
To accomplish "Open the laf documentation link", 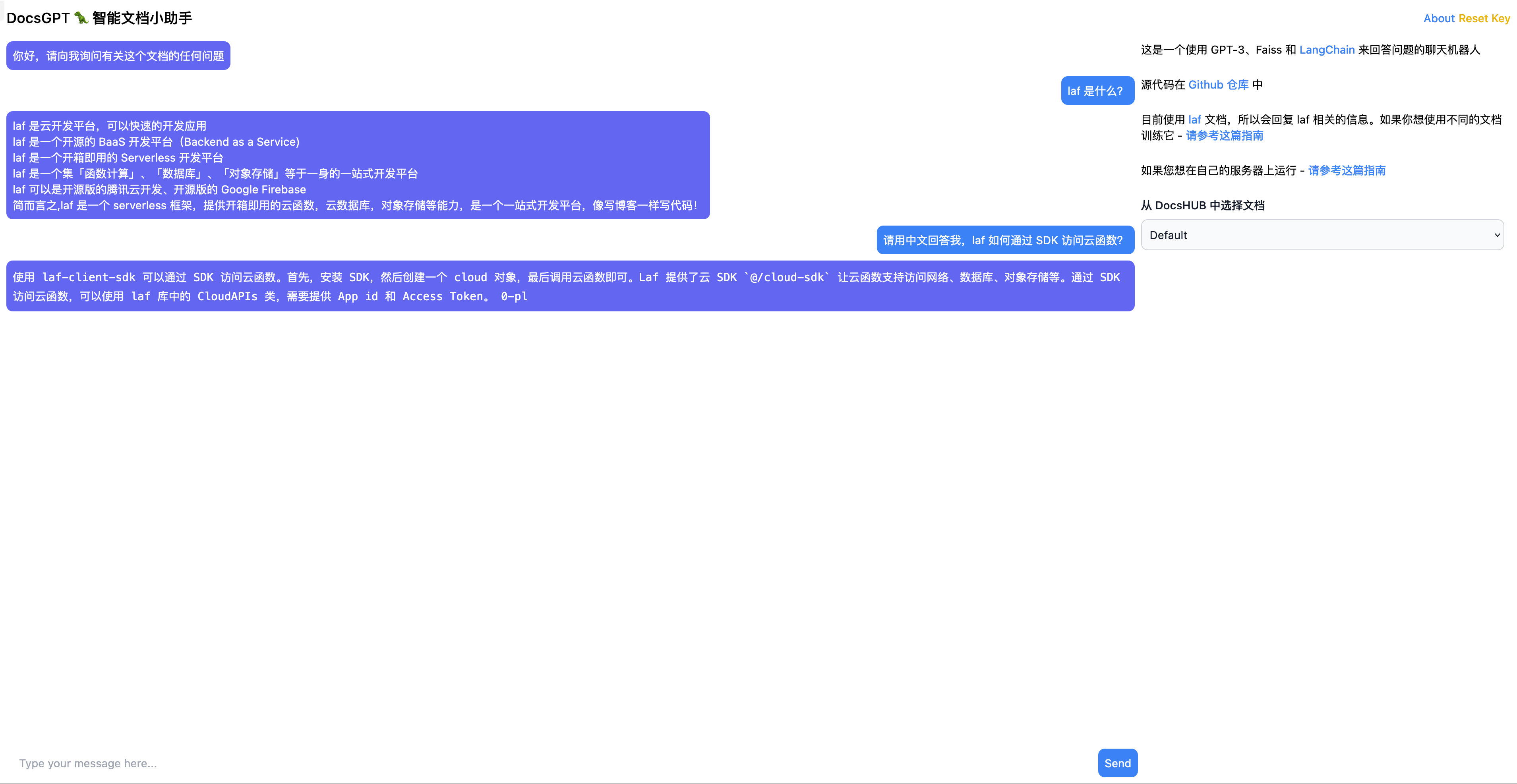I will (x=1194, y=120).
